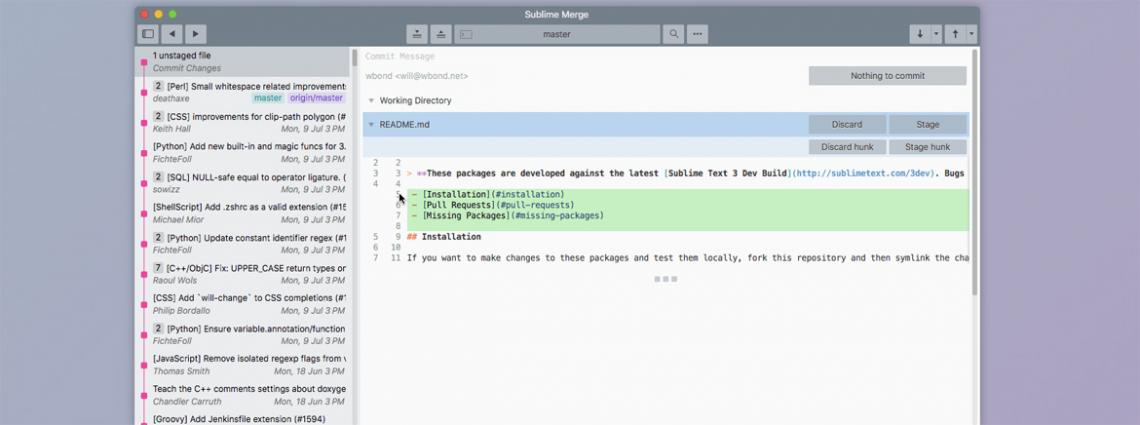Click the '7' badge on the [C++/ObjC] commit
The height and width of the screenshot is (425, 1140).
click(x=158, y=268)
